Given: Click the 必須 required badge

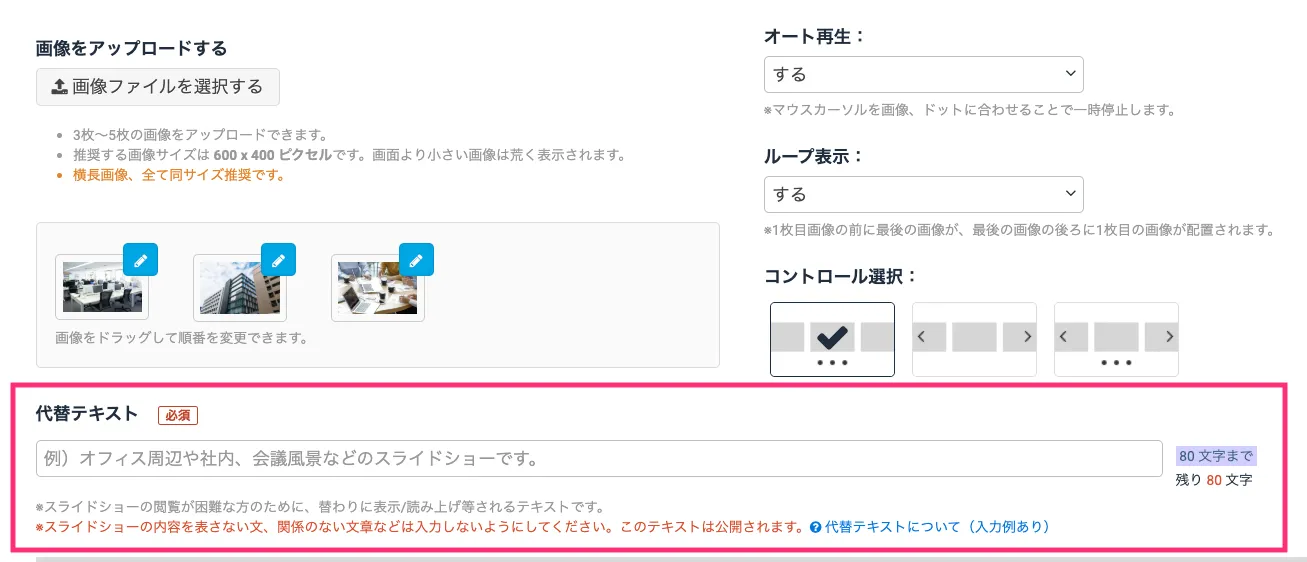Looking at the screenshot, I should pyautogui.click(x=177, y=415).
